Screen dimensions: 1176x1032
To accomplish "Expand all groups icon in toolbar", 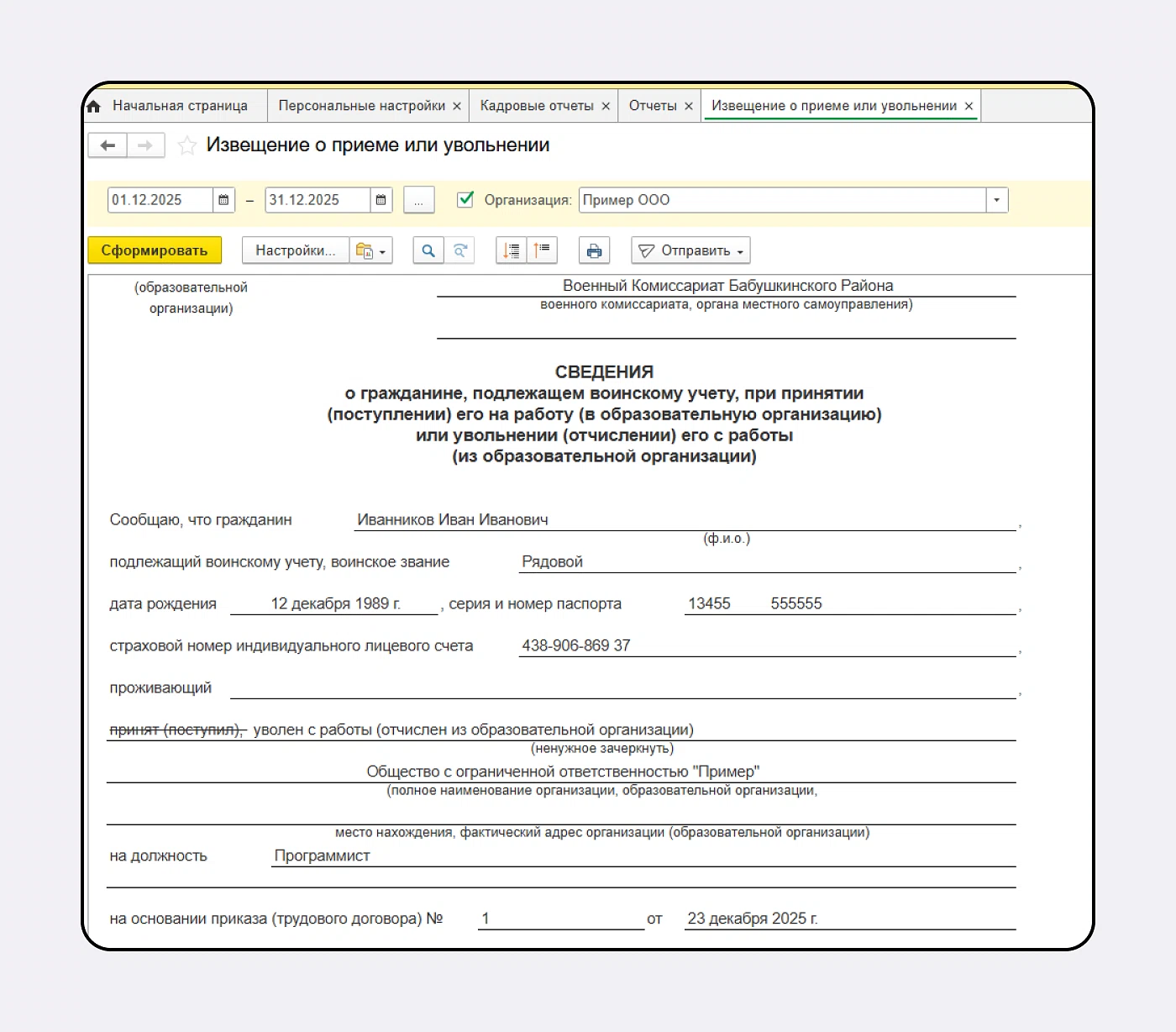I will [512, 250].
